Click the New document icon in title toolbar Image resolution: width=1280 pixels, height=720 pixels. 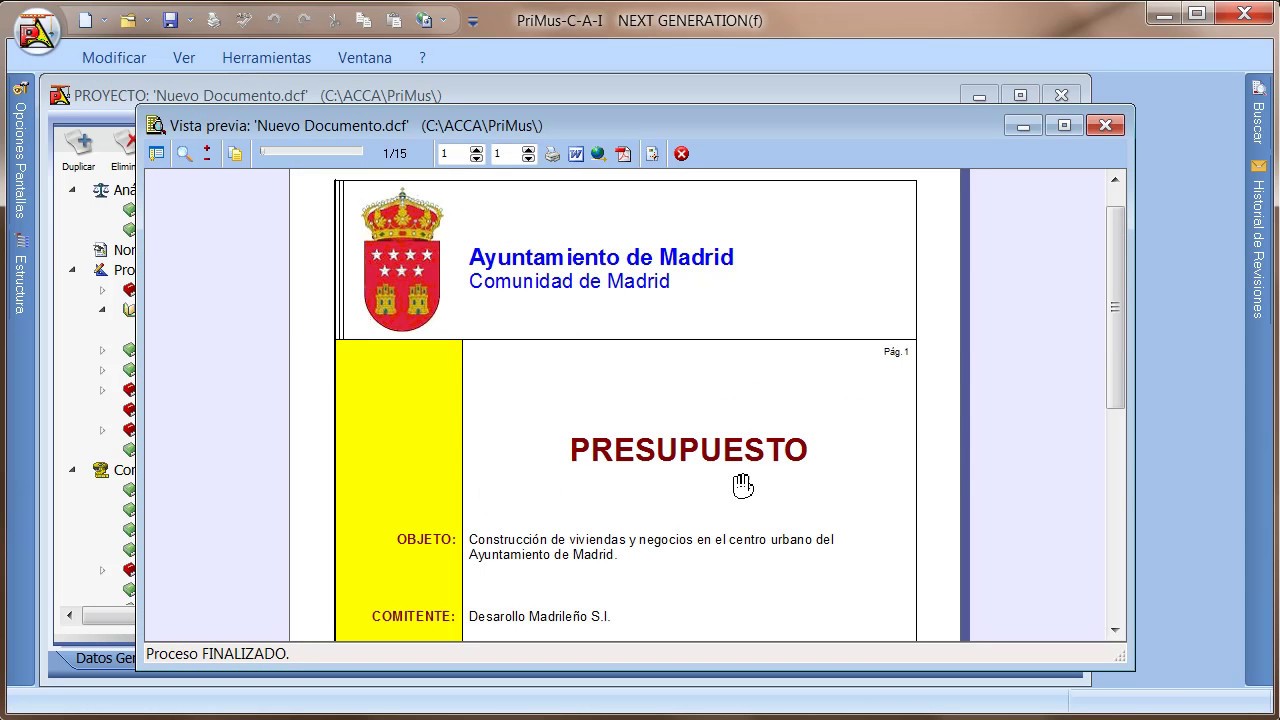tap(86, 20)
